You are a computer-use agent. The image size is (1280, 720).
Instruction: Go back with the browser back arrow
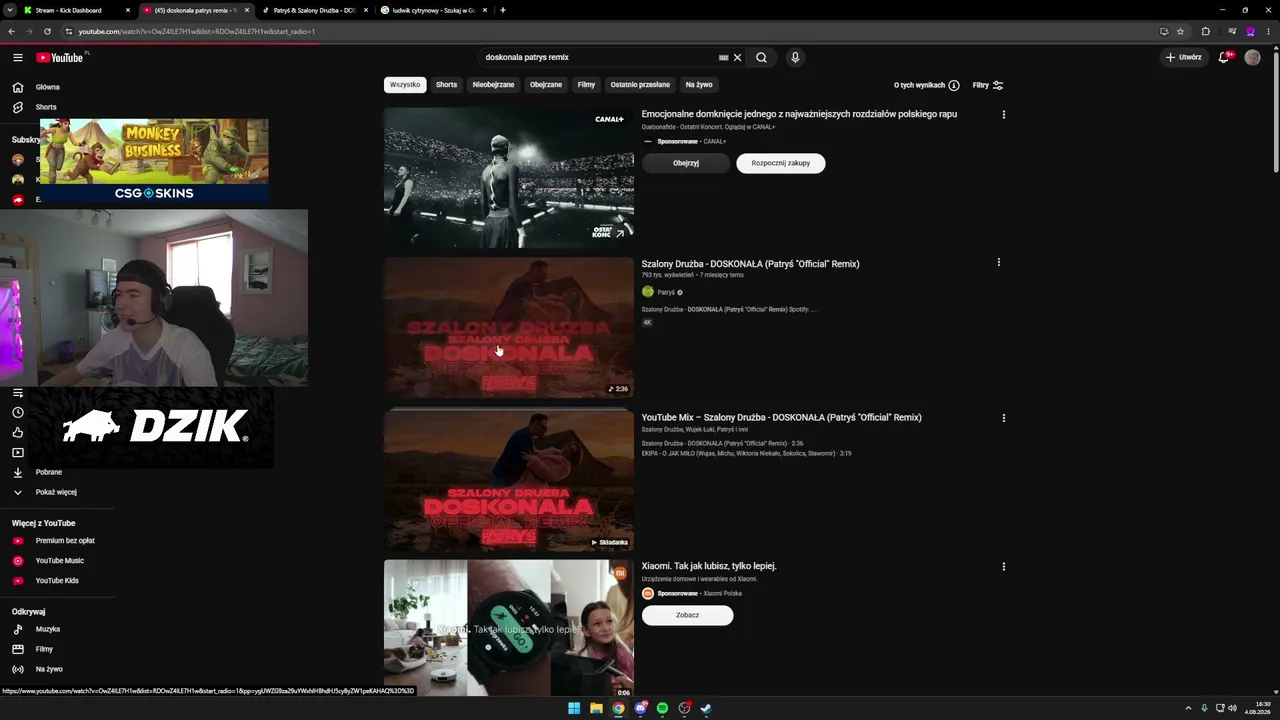(11, 31)
